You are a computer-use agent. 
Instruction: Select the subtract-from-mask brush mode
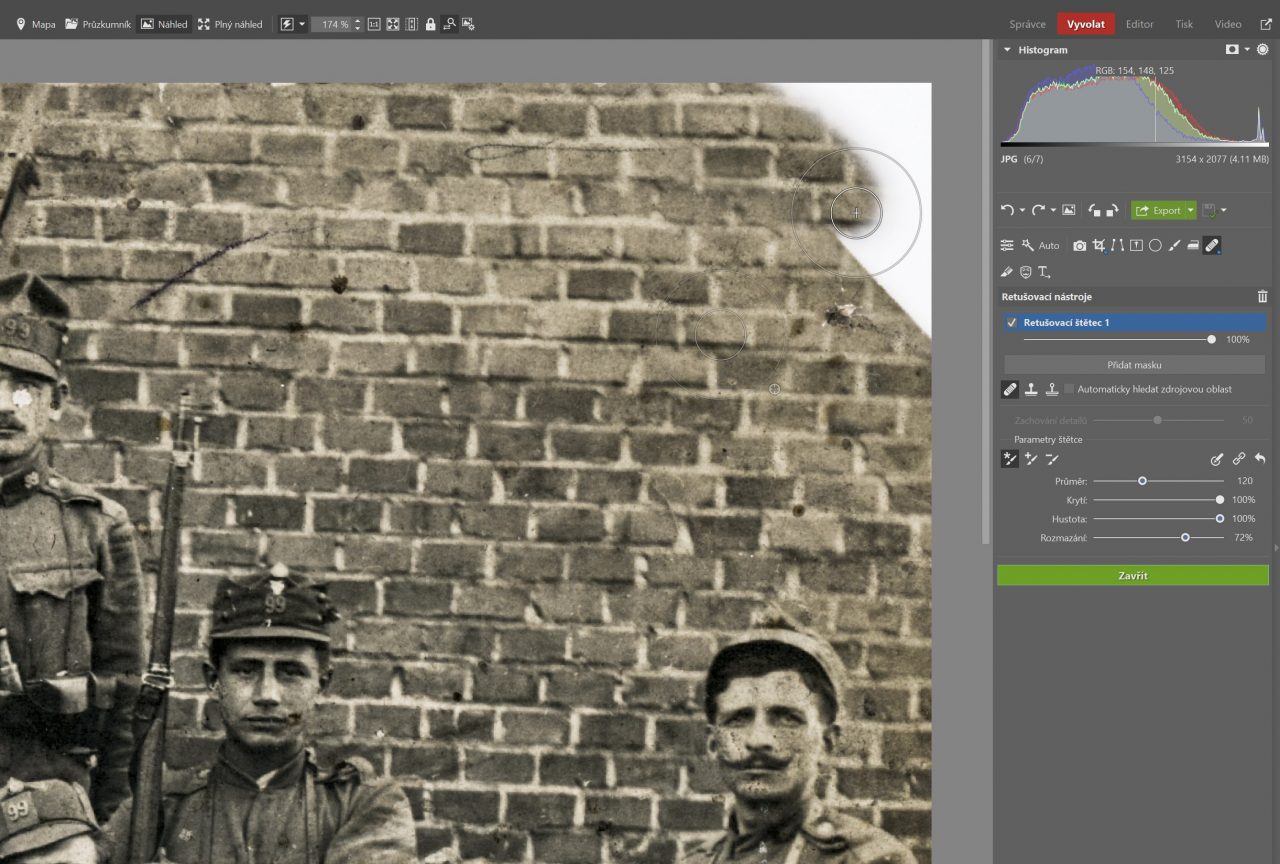[1051, 459]
